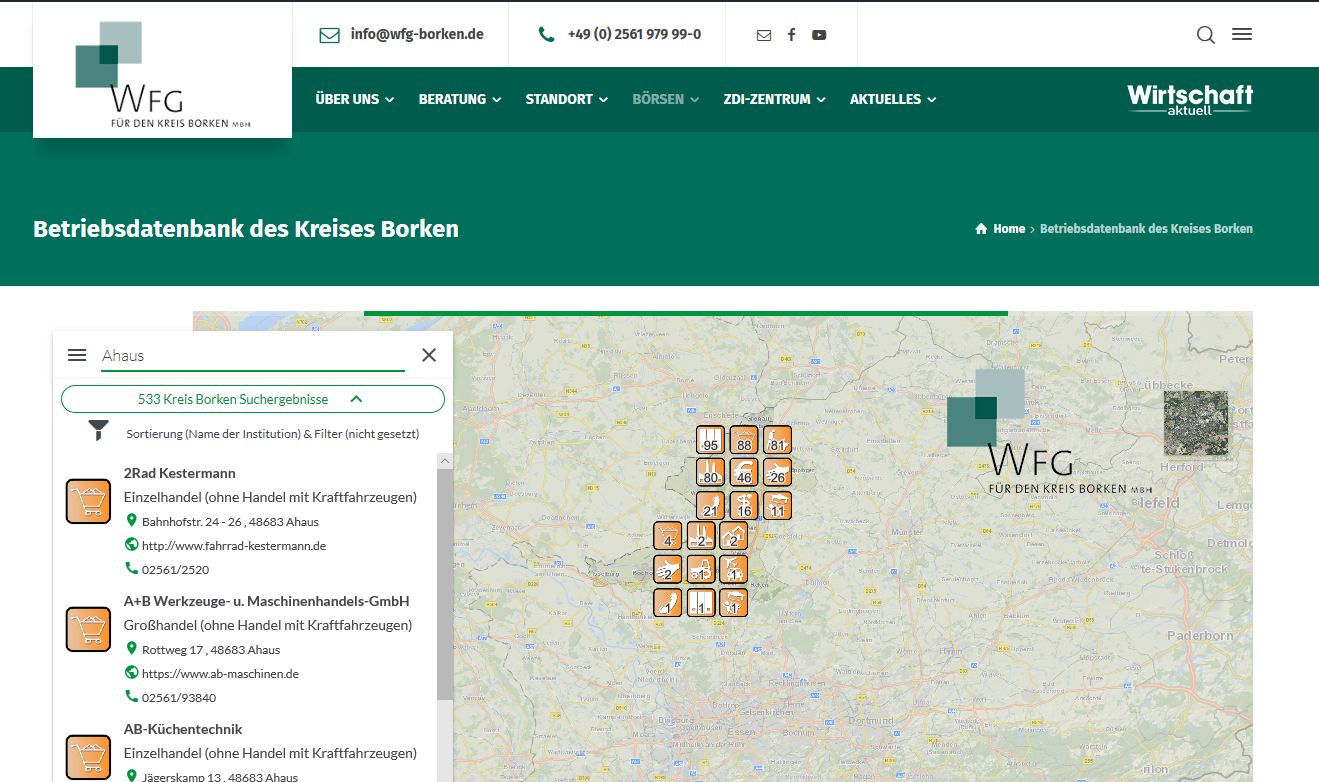Open the AKTUELLES navigation menu
This screenshot has height=782, width=1319.
coord(893,99)
